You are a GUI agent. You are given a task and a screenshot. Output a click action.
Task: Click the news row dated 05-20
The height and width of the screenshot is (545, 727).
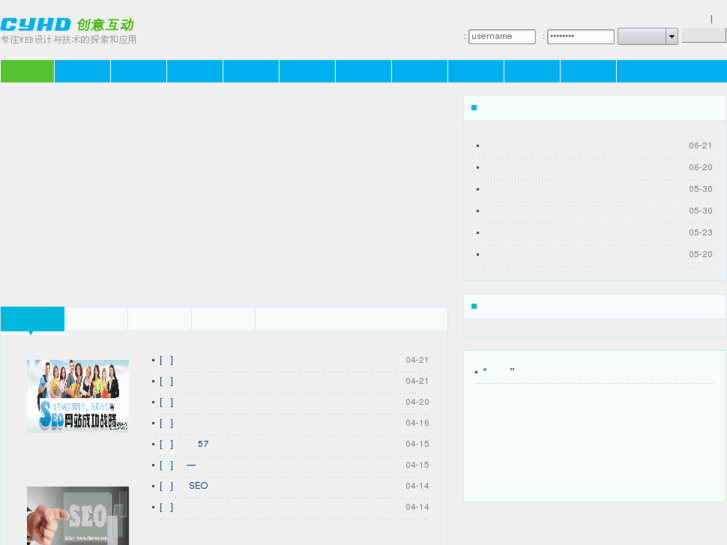[x=594, y=255]
